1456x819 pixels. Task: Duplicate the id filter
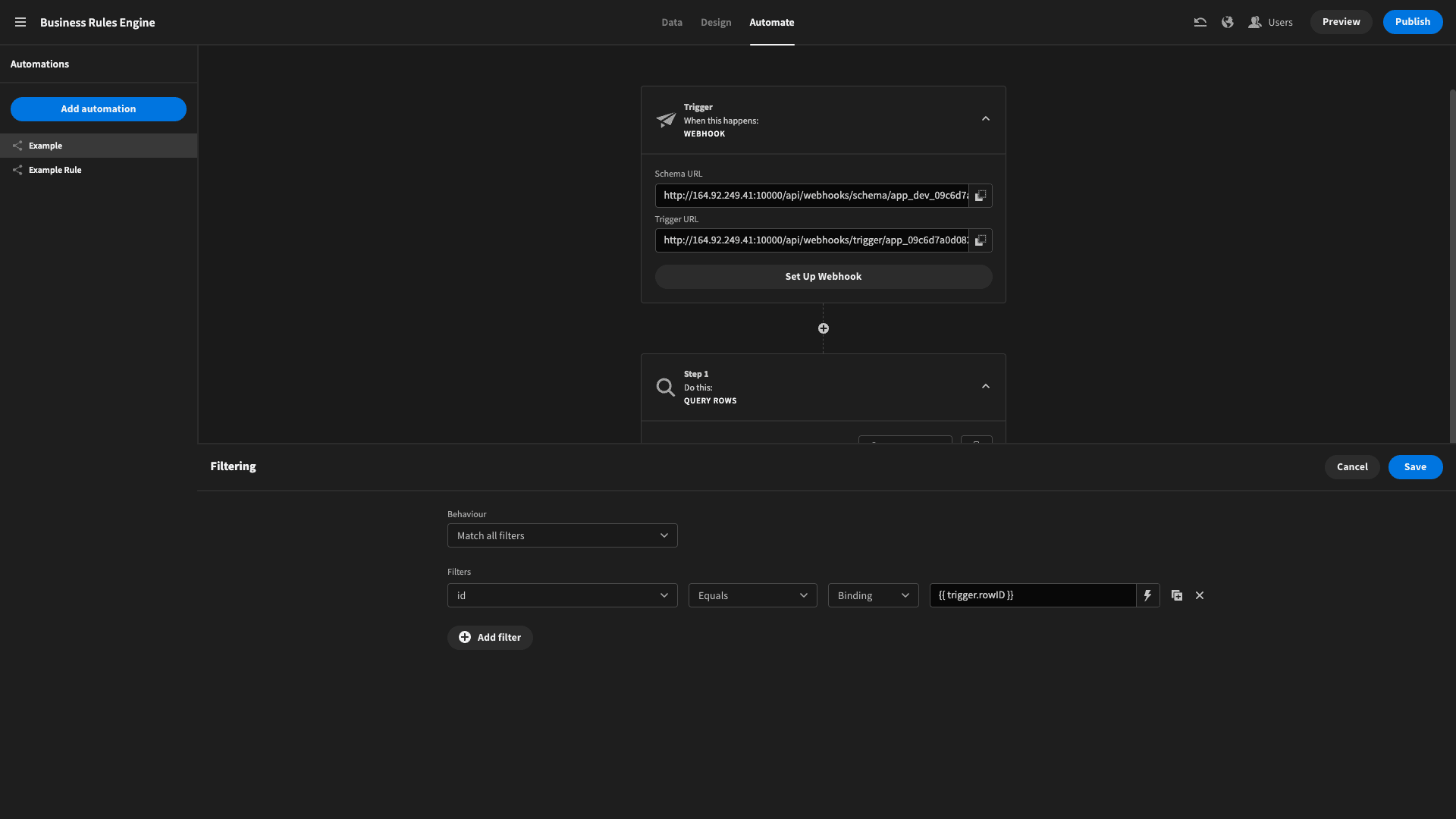pos(1177,595)
